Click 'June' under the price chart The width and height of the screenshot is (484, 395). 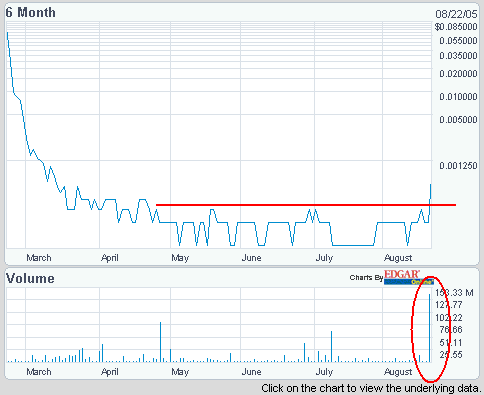click(x=252, y=258)
